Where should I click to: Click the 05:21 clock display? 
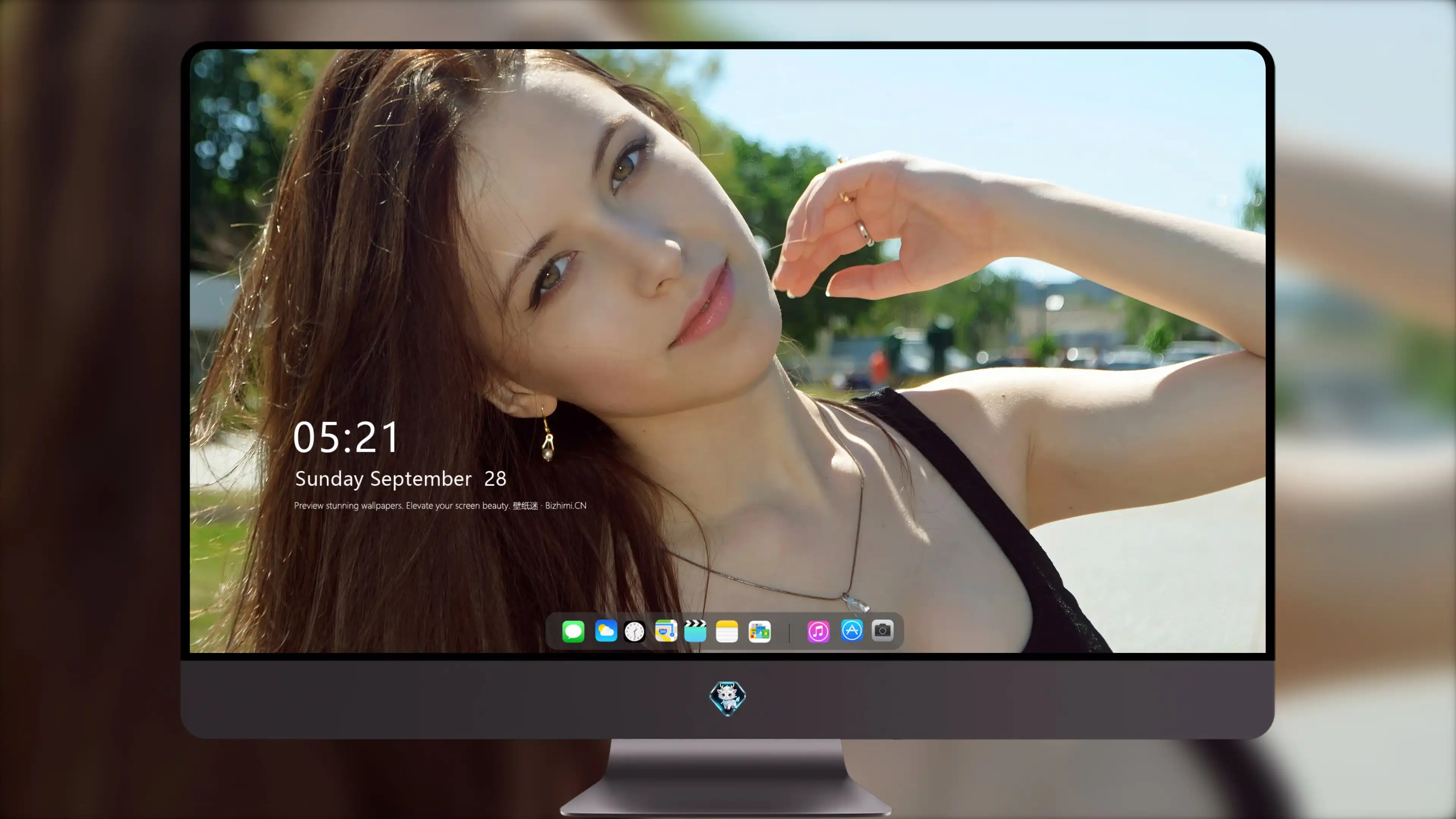pos(346,438)
